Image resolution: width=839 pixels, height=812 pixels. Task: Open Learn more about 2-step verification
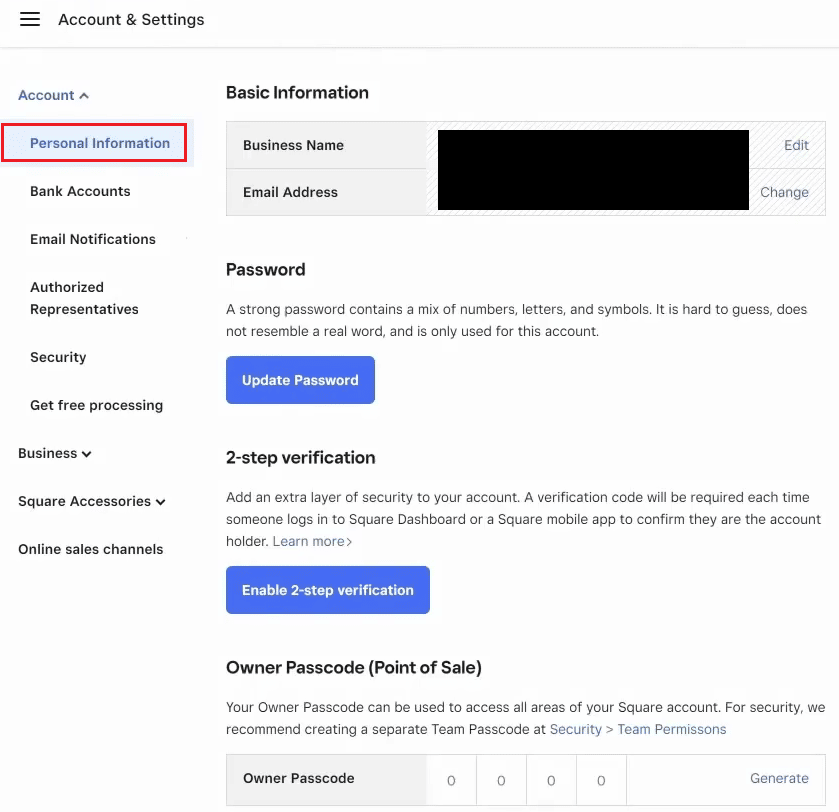(312, 541)
